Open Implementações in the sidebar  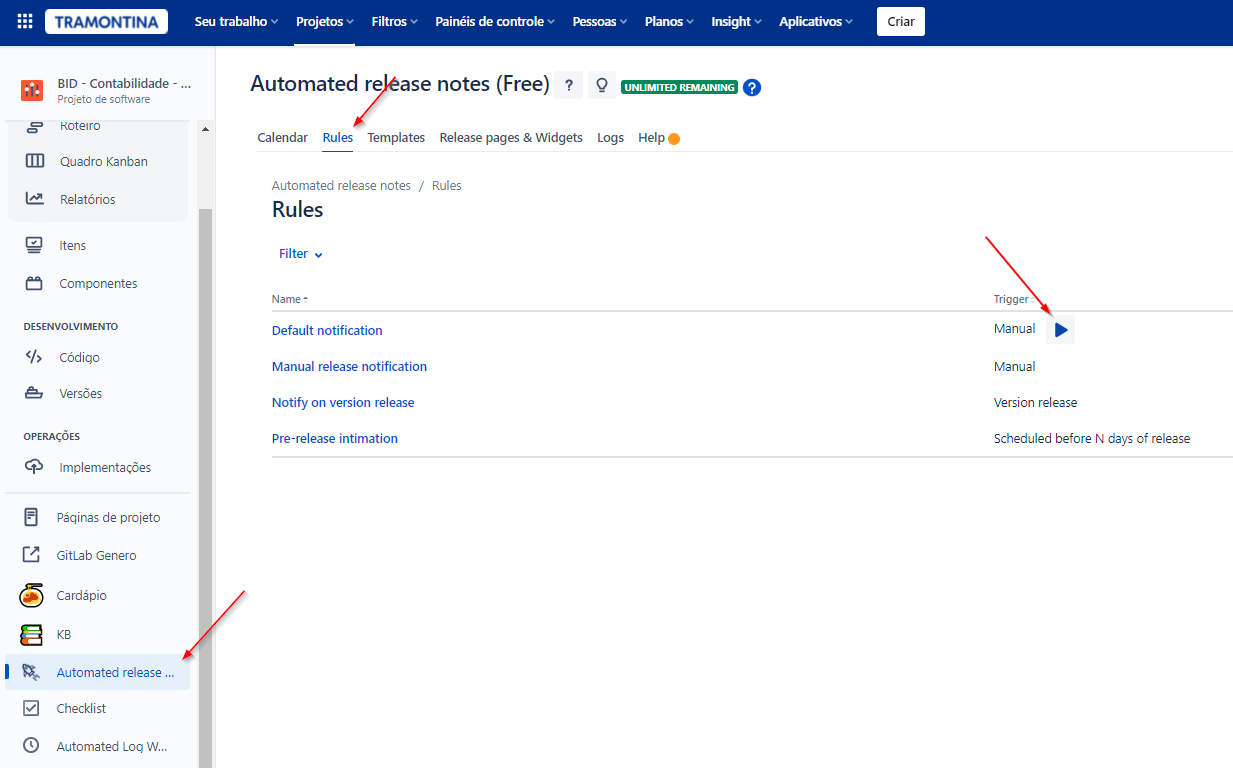click(105, 467)
